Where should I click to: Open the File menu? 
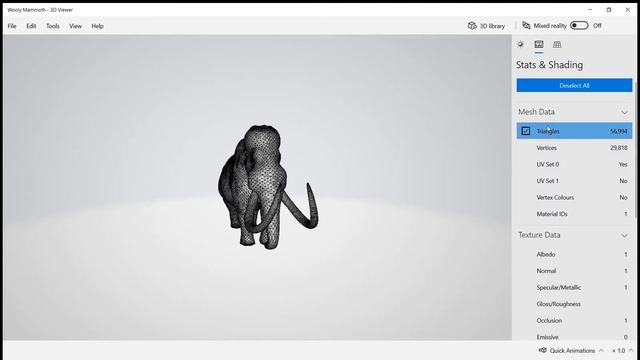(12, 26)
